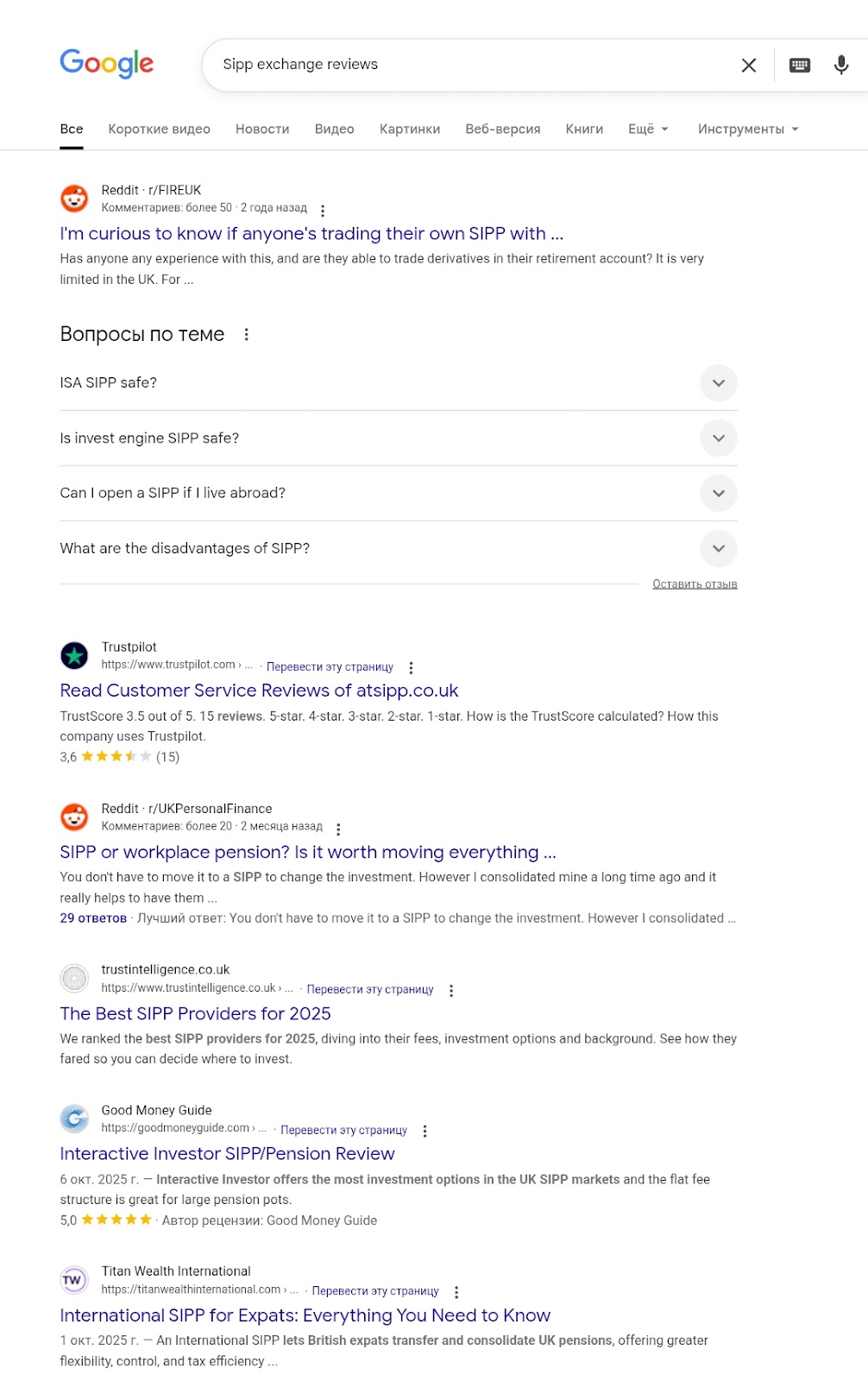The height and width of the screenshot is (1381, 868).
Task: Start voice search with microphone icon
Action: (x=841, y=66)
